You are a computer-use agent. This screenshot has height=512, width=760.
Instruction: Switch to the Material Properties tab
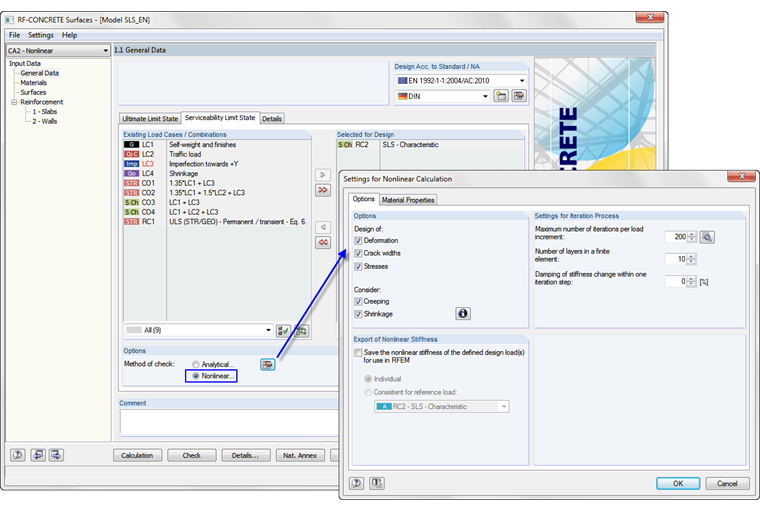408,200
